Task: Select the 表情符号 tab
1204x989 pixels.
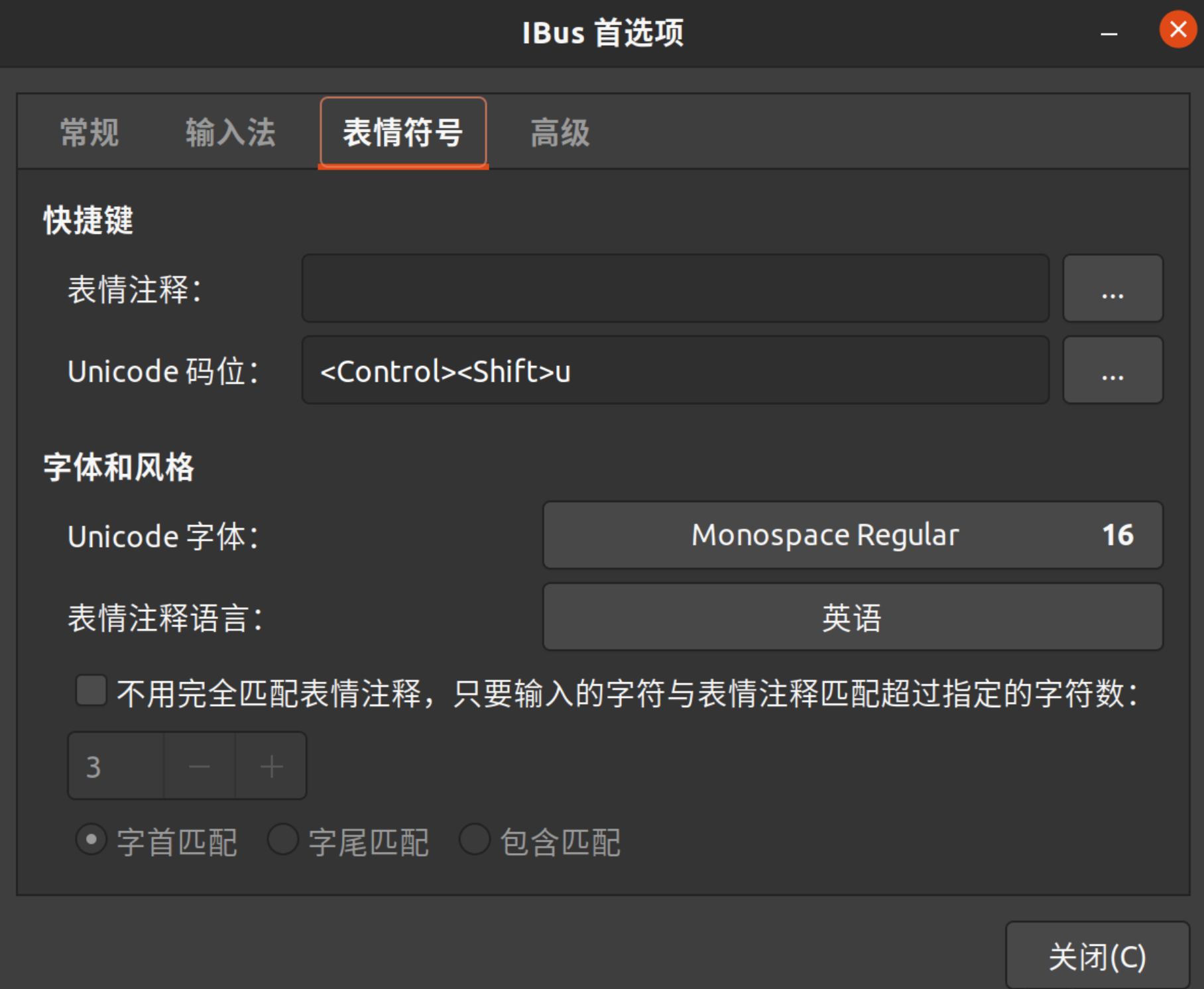Action: (403, 133)
